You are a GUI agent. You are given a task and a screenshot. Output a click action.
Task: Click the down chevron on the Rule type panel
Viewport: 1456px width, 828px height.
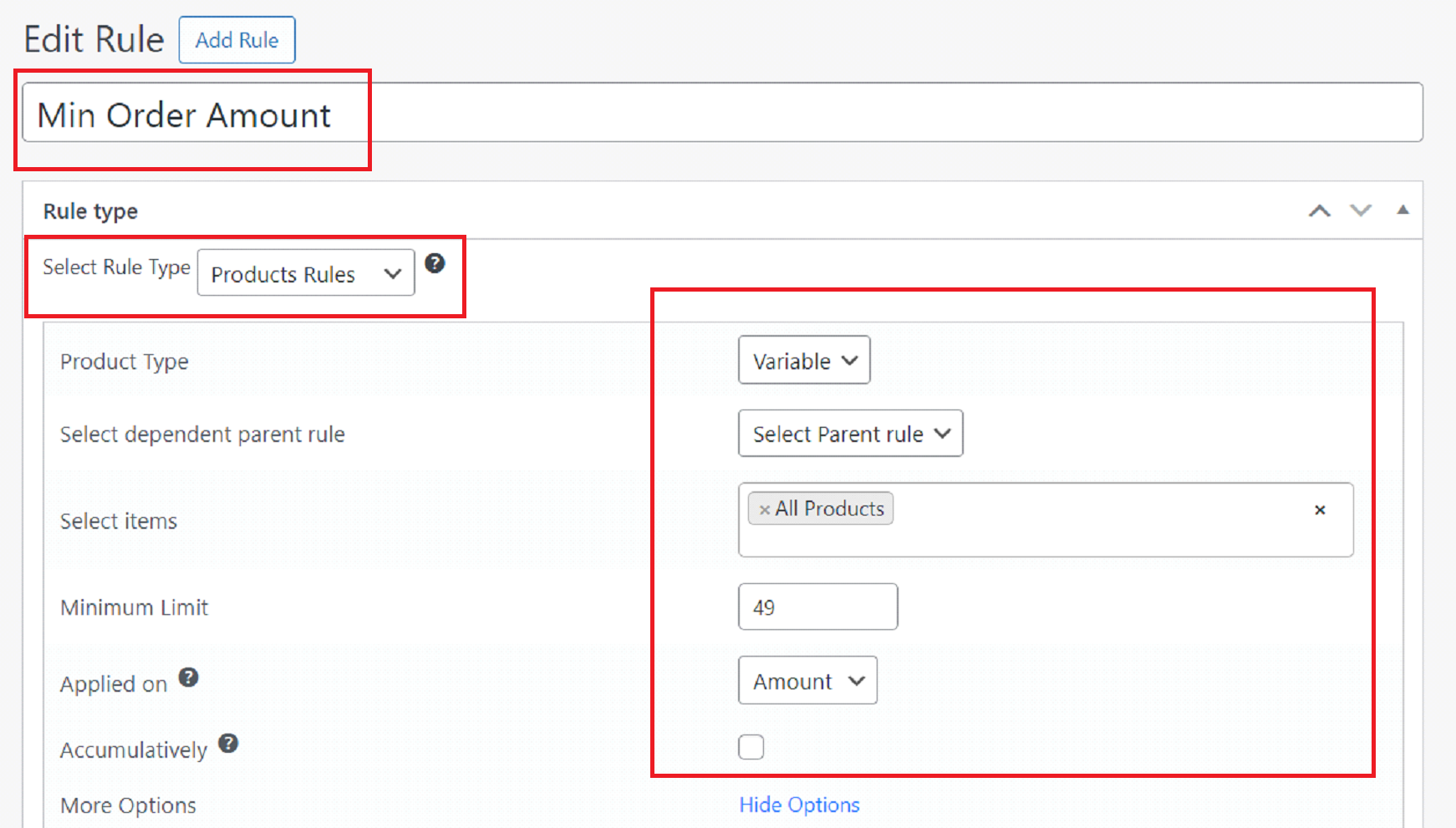(1361, 211)
